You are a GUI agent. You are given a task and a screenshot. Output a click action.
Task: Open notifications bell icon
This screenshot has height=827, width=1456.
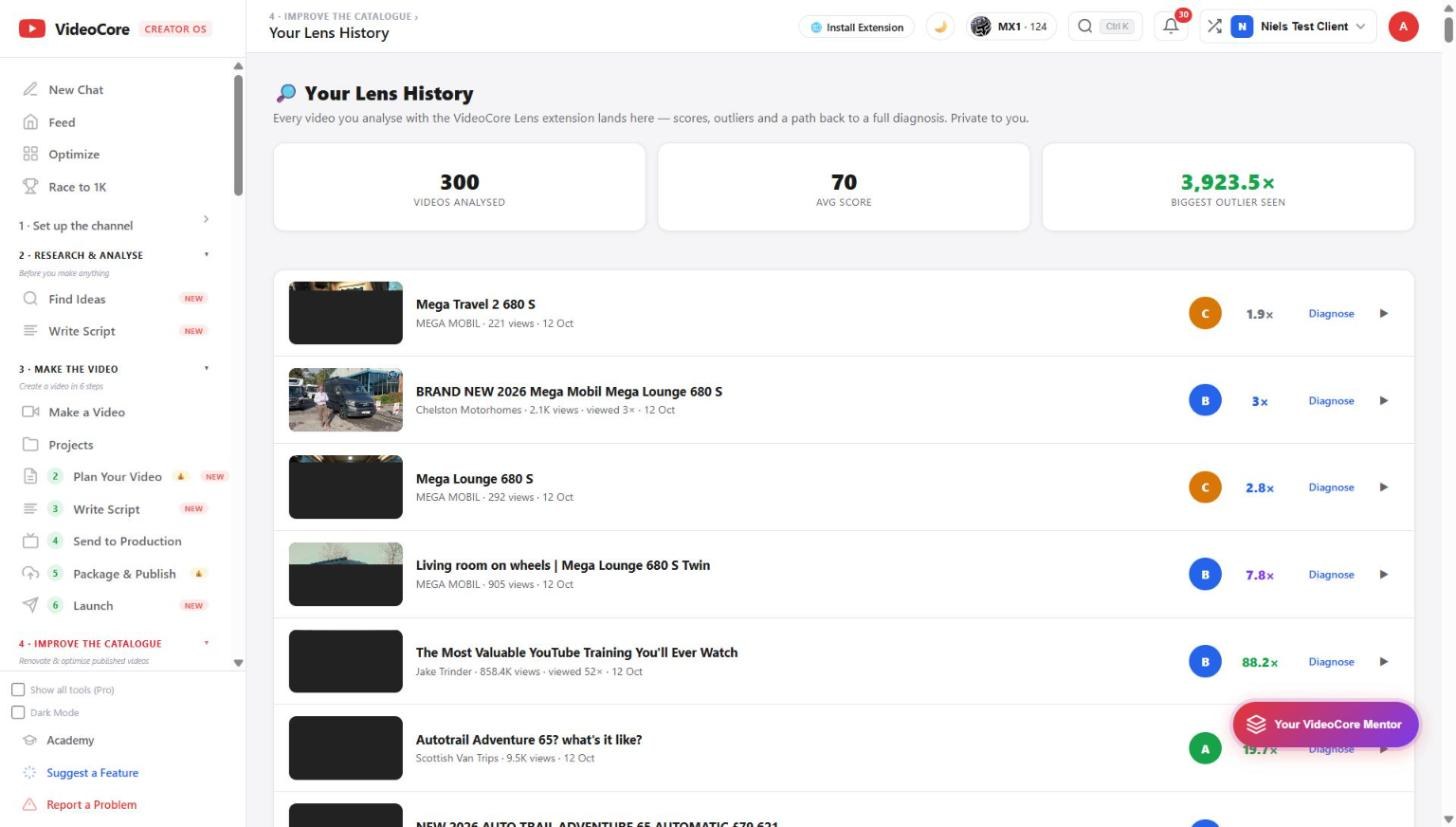point(1171,27)
